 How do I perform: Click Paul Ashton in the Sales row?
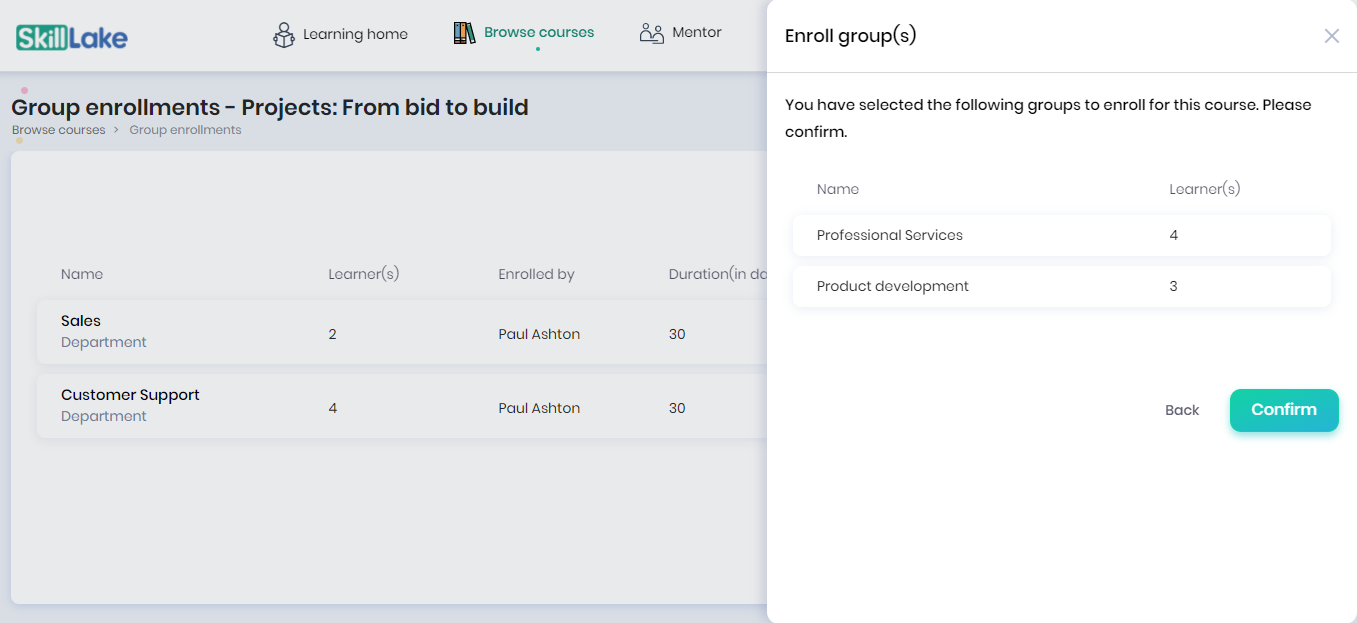click(x=539, y=334)
